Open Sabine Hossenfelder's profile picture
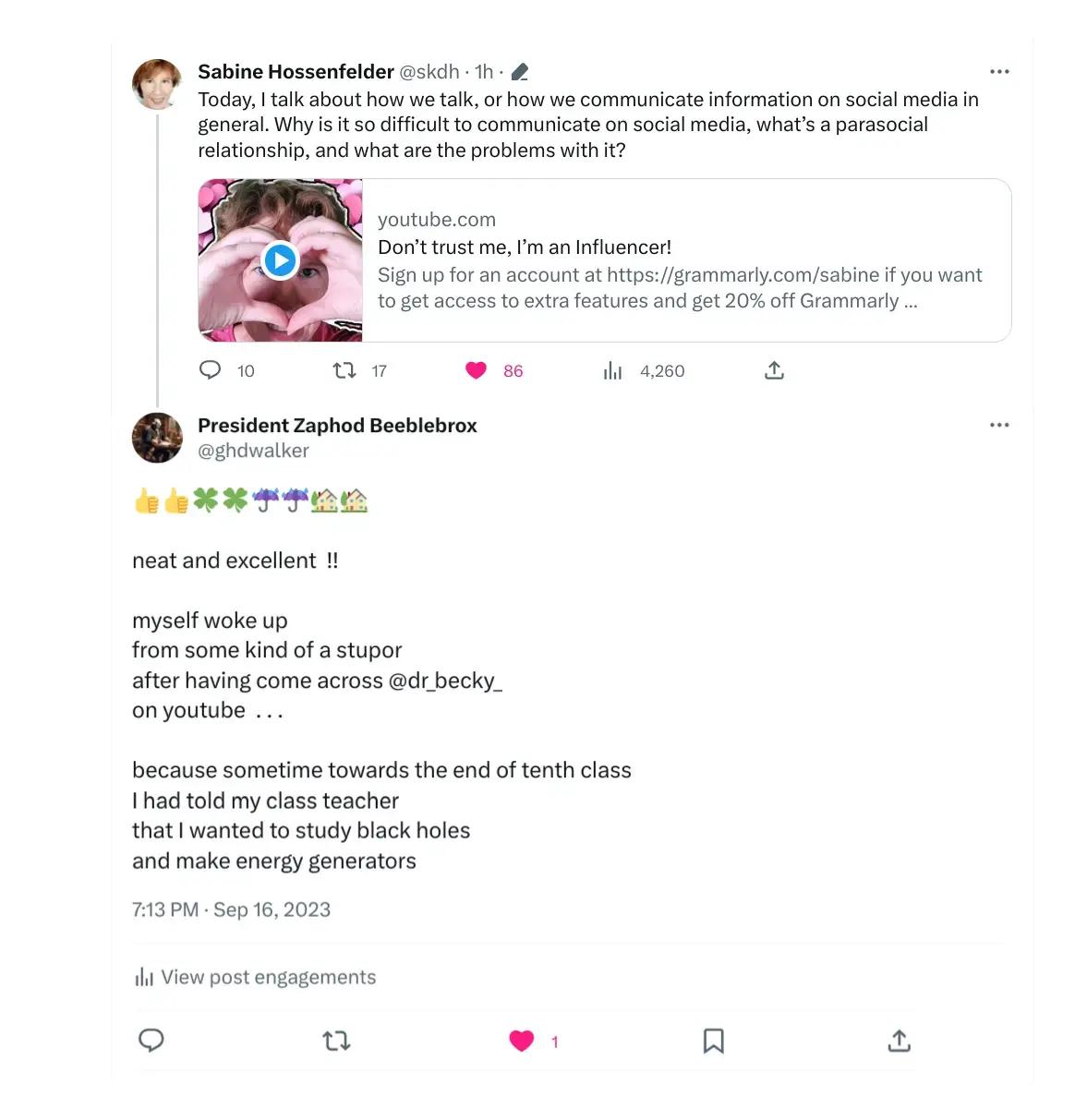 click(x=157, y=84)
